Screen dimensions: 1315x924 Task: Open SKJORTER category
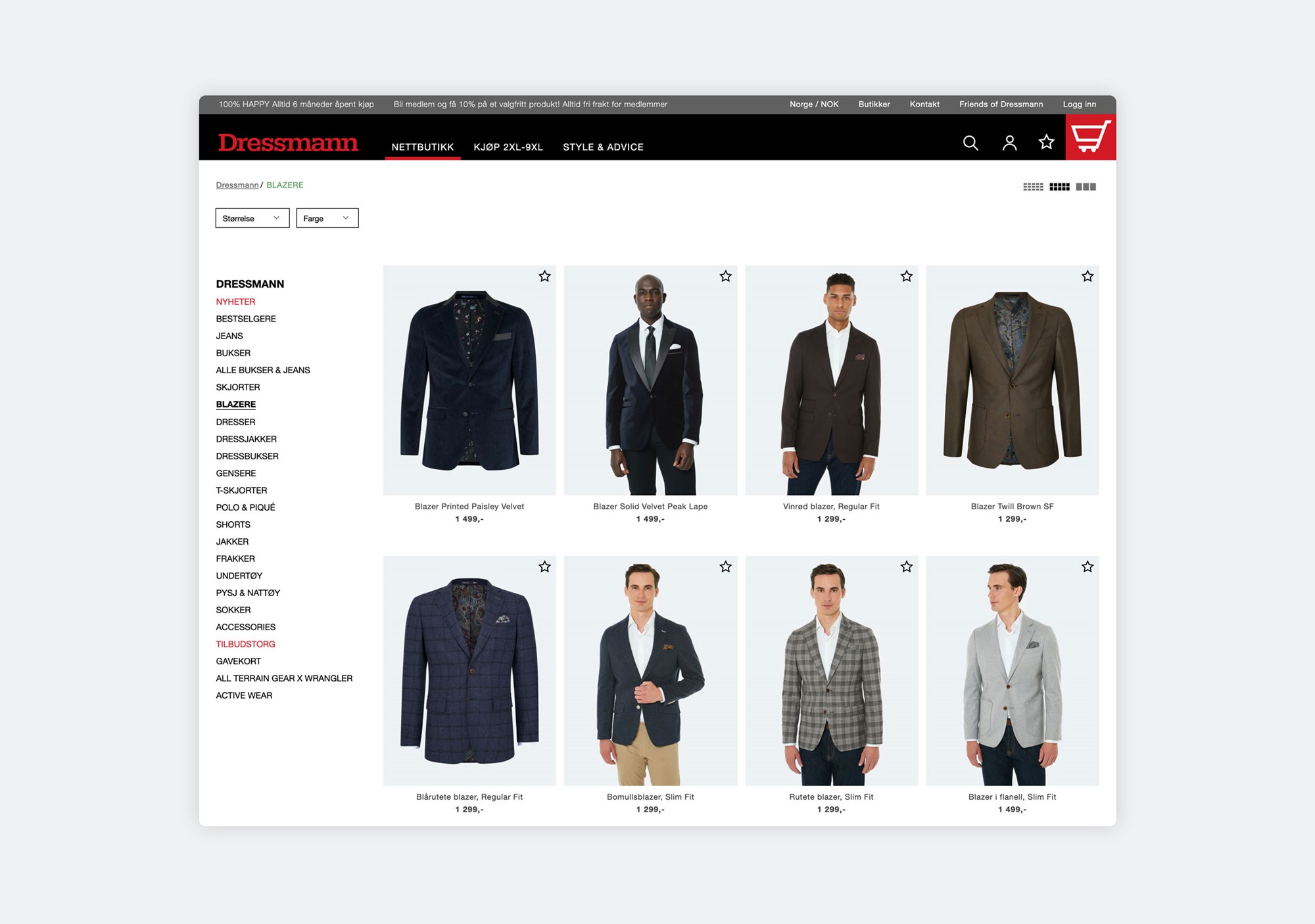238,387
